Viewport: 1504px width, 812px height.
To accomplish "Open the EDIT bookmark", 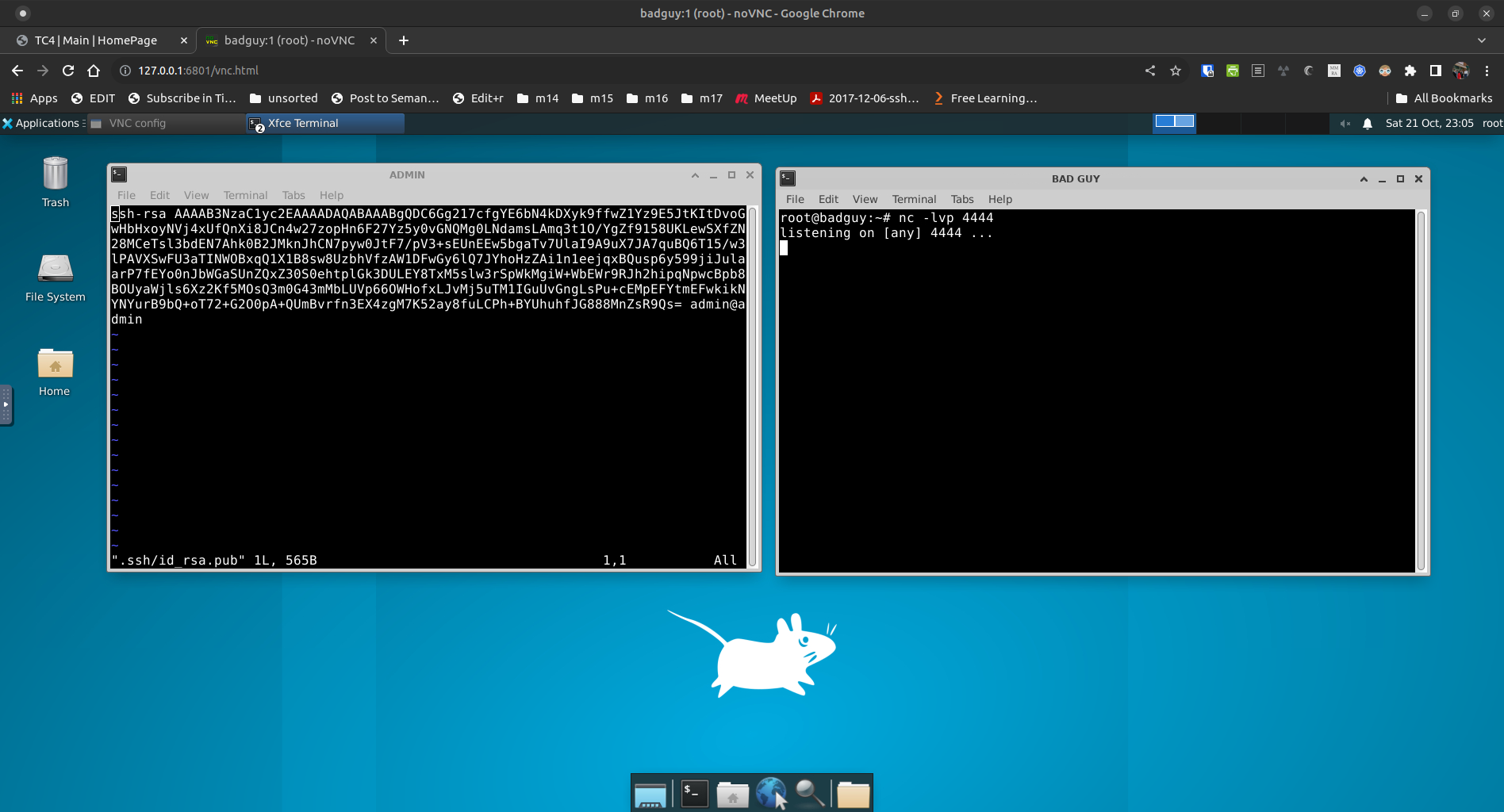I will tap(94, 98).
